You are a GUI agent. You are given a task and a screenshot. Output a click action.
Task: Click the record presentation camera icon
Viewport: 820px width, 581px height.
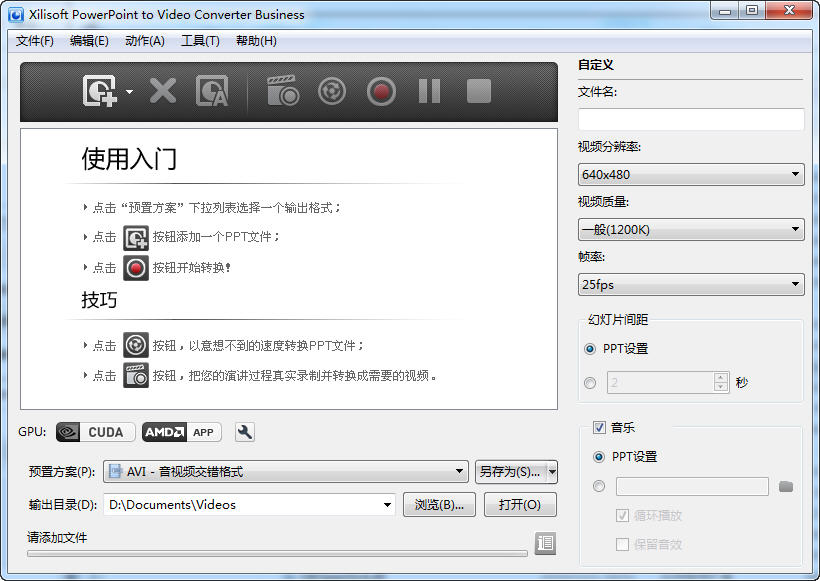pos(282,91)
